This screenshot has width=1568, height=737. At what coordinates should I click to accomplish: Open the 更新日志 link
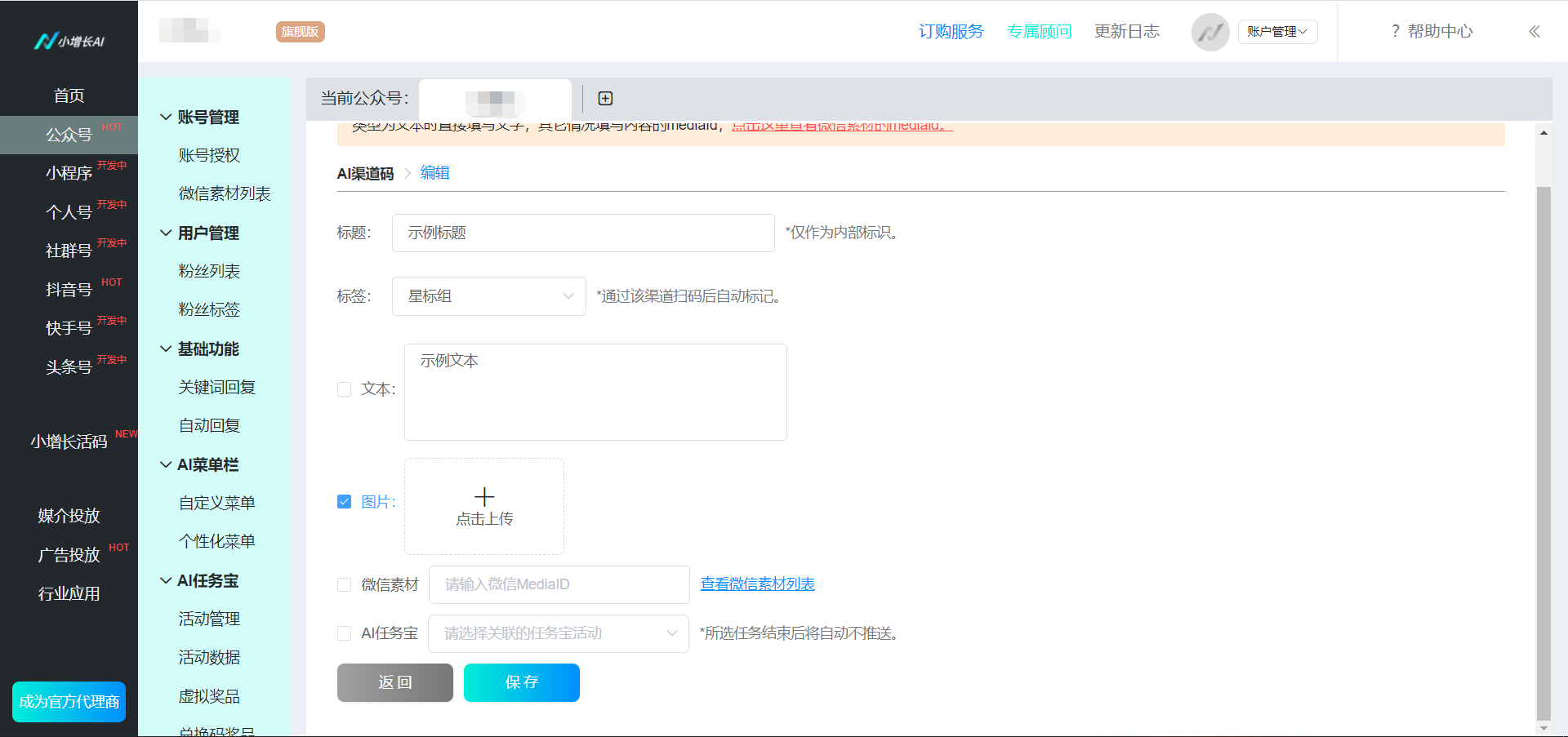1127,32
